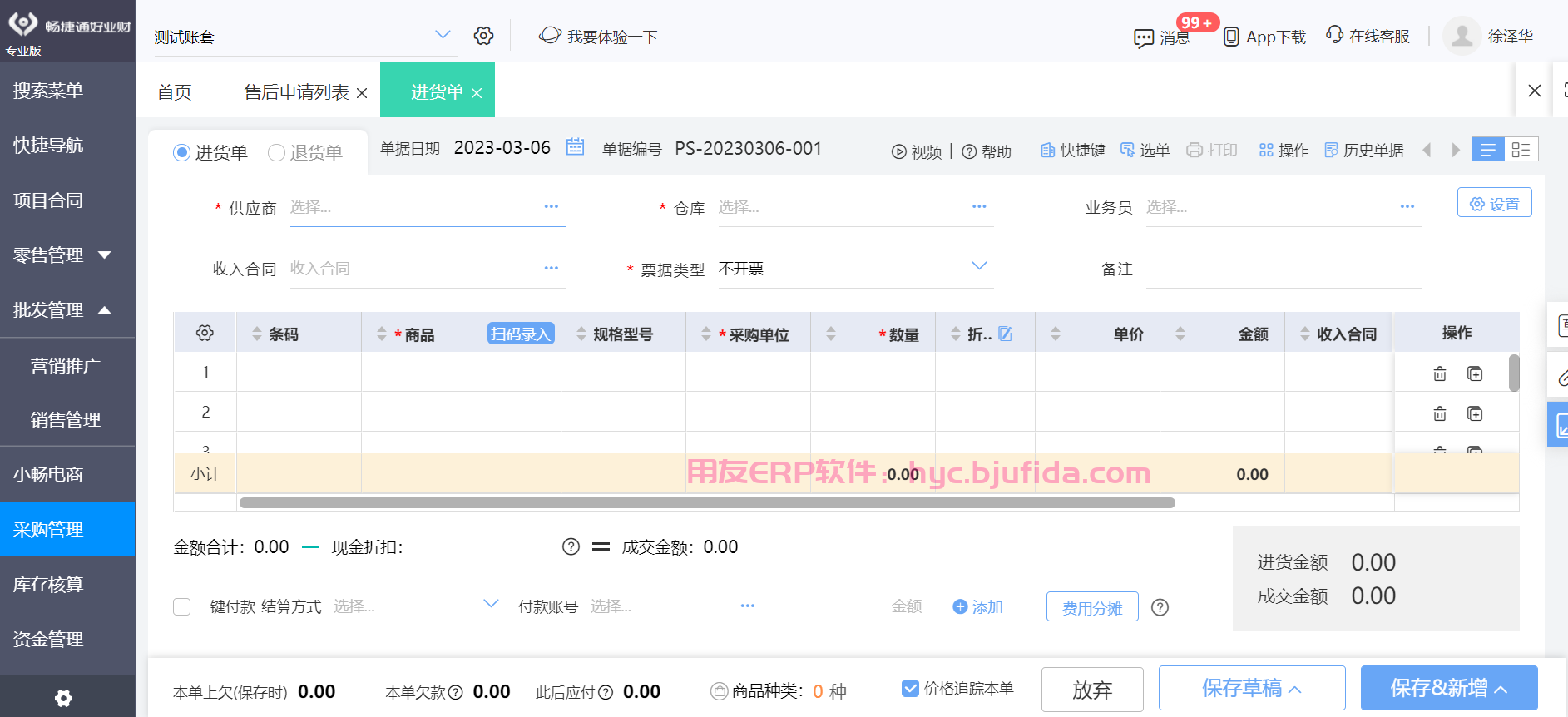Toggle 价格追踪本单 checkbox
1568x717 pixels.
(910, 688)
